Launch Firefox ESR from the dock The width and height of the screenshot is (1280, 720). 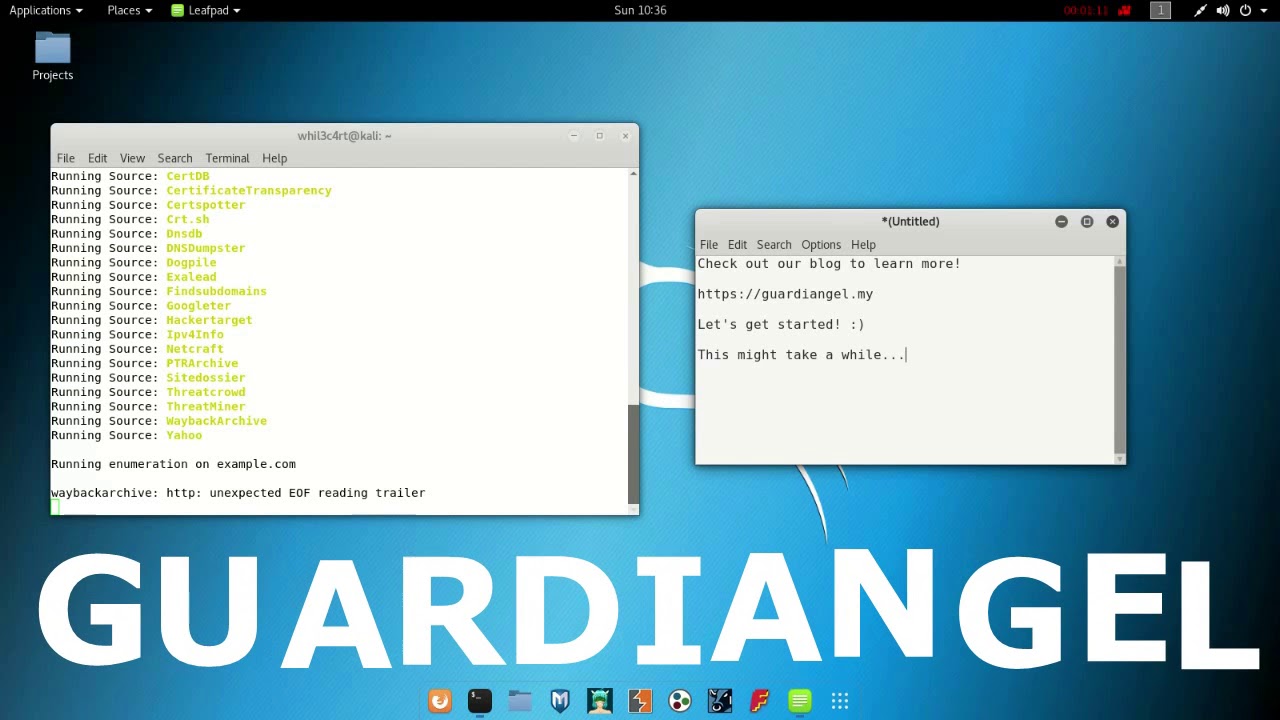(440, 701)
